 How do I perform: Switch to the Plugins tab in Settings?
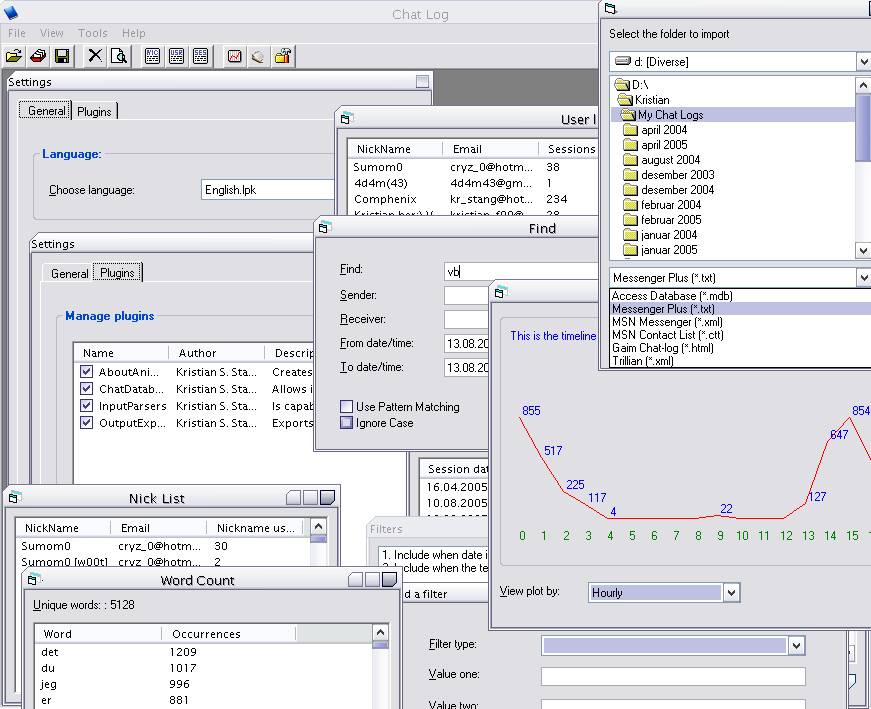point(94,111)
